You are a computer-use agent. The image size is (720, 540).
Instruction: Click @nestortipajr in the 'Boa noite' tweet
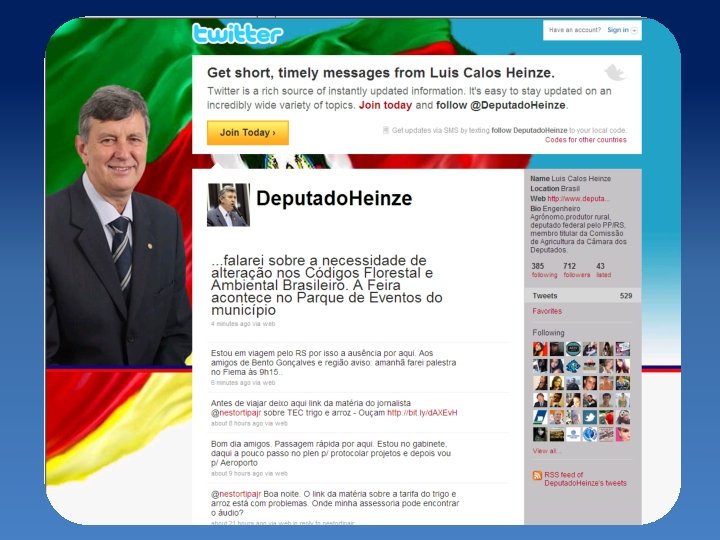pos(236,494)
